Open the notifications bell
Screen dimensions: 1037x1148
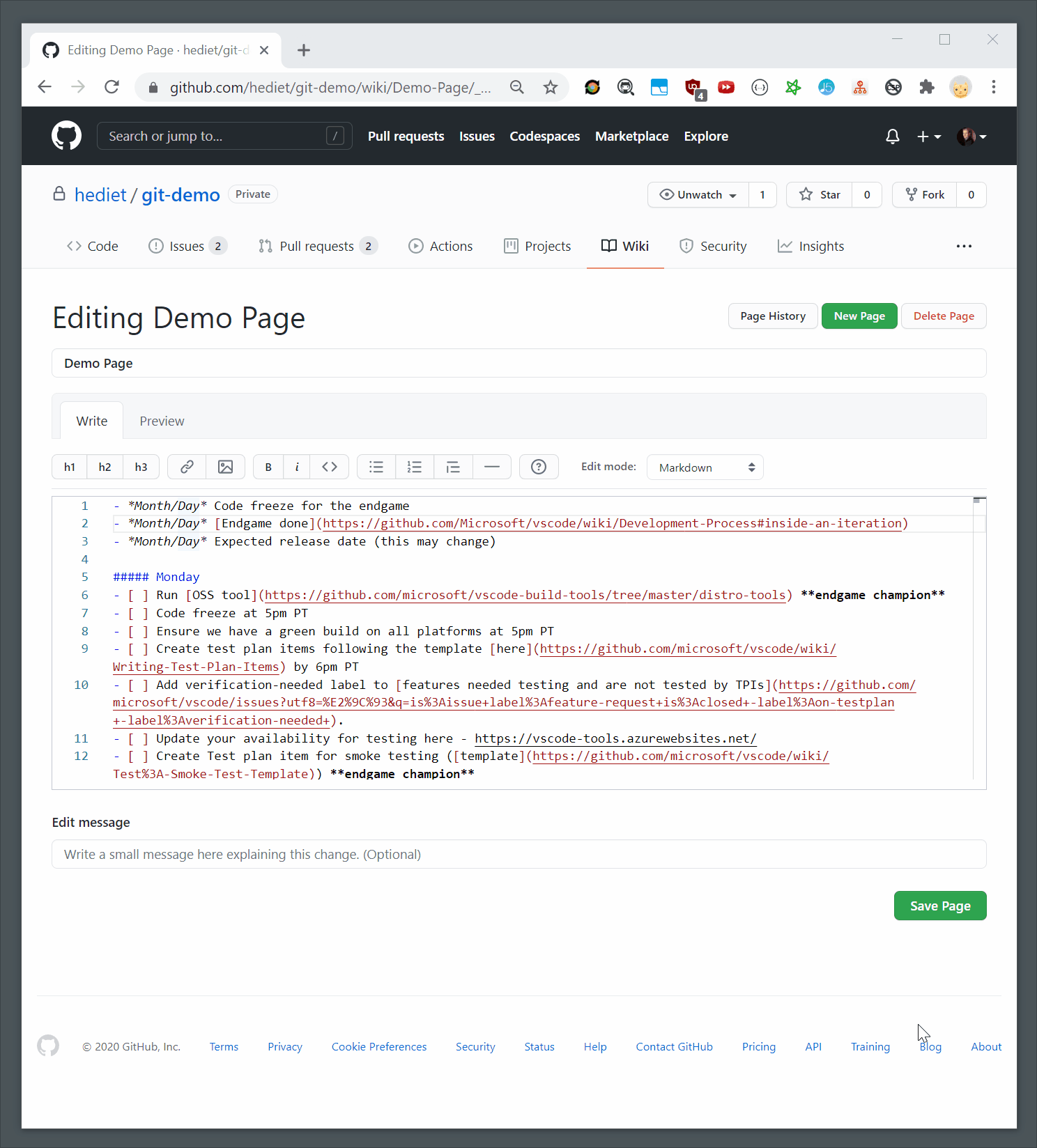pyautogui.click(x=892, y=137)
